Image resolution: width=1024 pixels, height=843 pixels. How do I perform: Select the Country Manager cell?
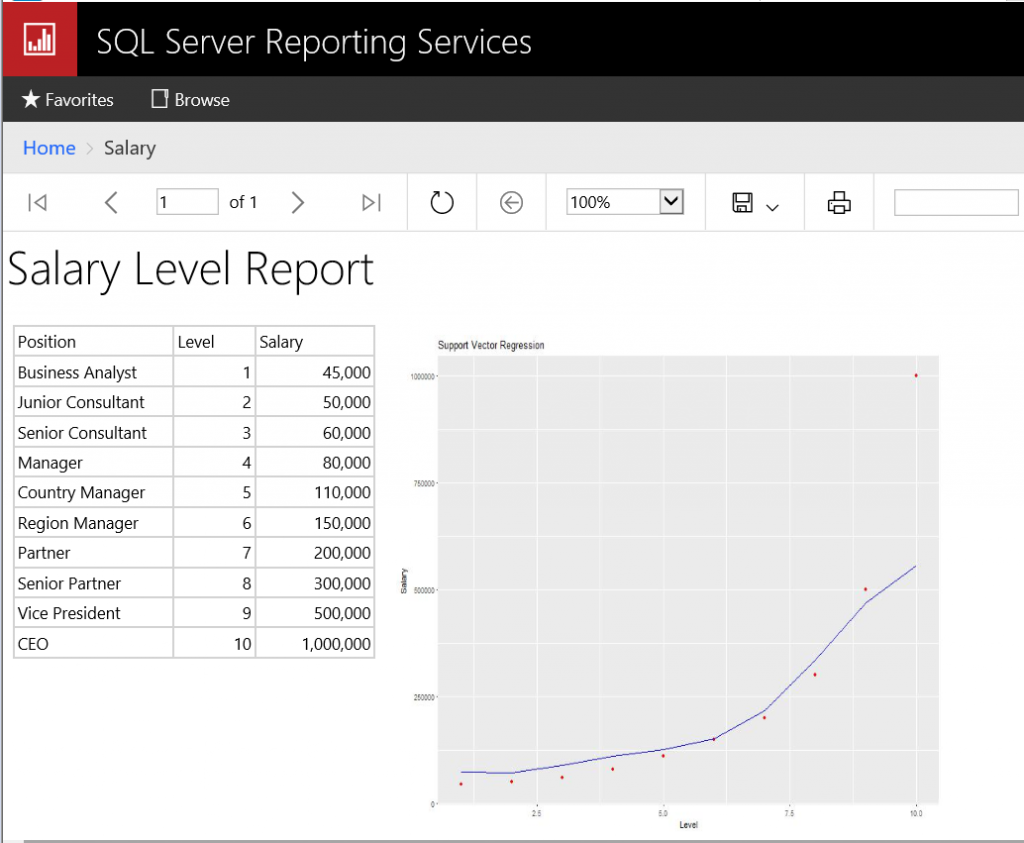[x=93, y=492]
